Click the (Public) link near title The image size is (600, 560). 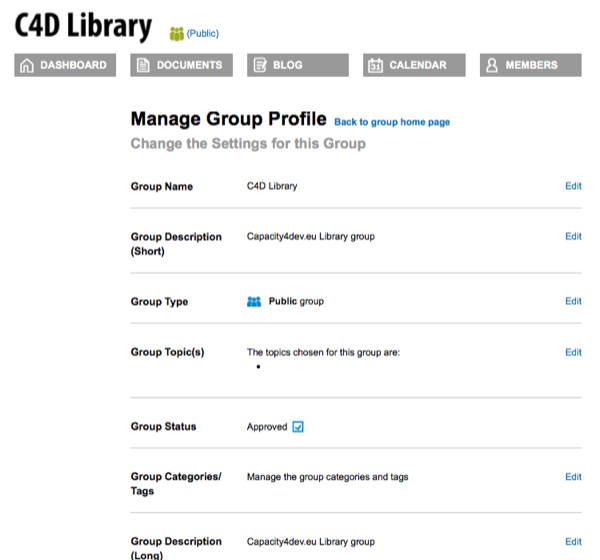pyautogui.click(x=202, y=34)
